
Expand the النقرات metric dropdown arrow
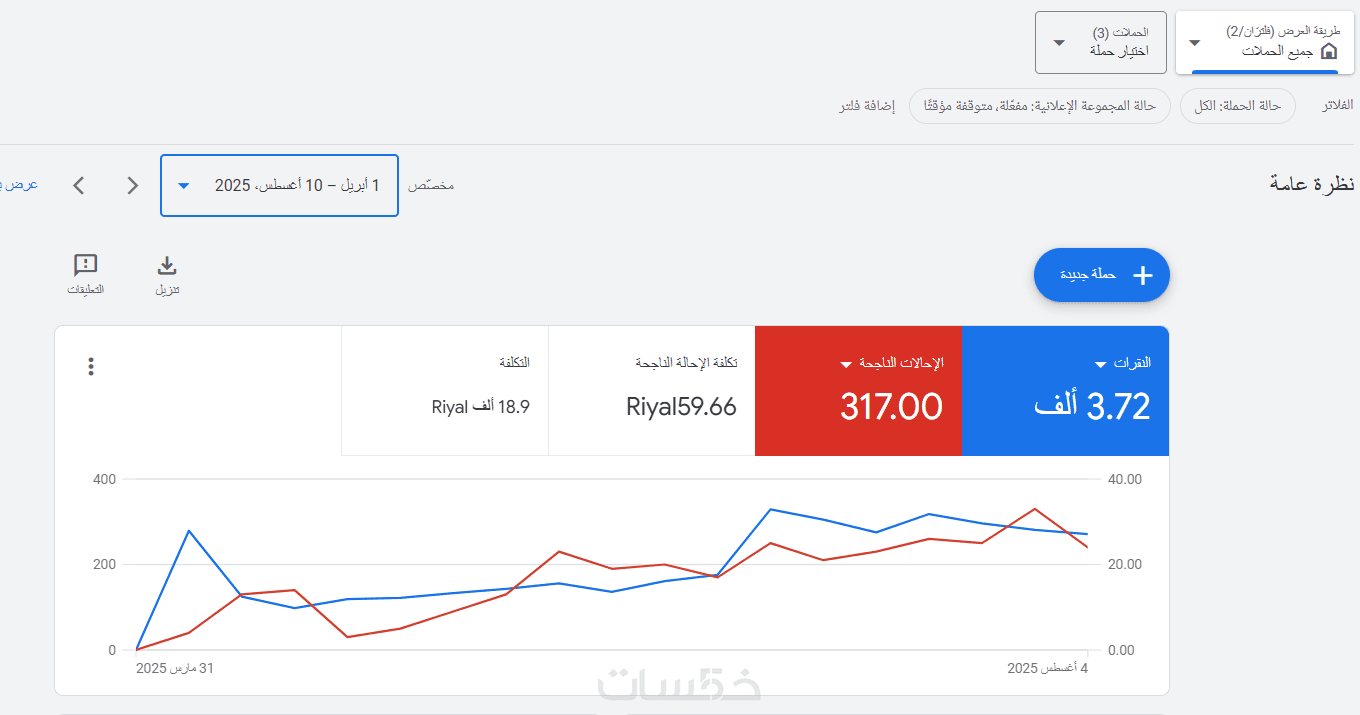tap(1101, 364)
